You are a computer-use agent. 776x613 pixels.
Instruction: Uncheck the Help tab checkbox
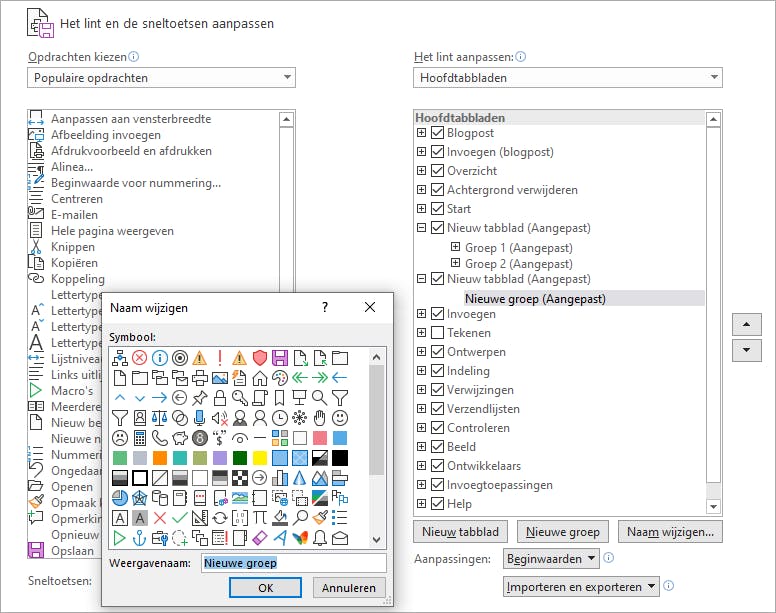tap(437, 504)
